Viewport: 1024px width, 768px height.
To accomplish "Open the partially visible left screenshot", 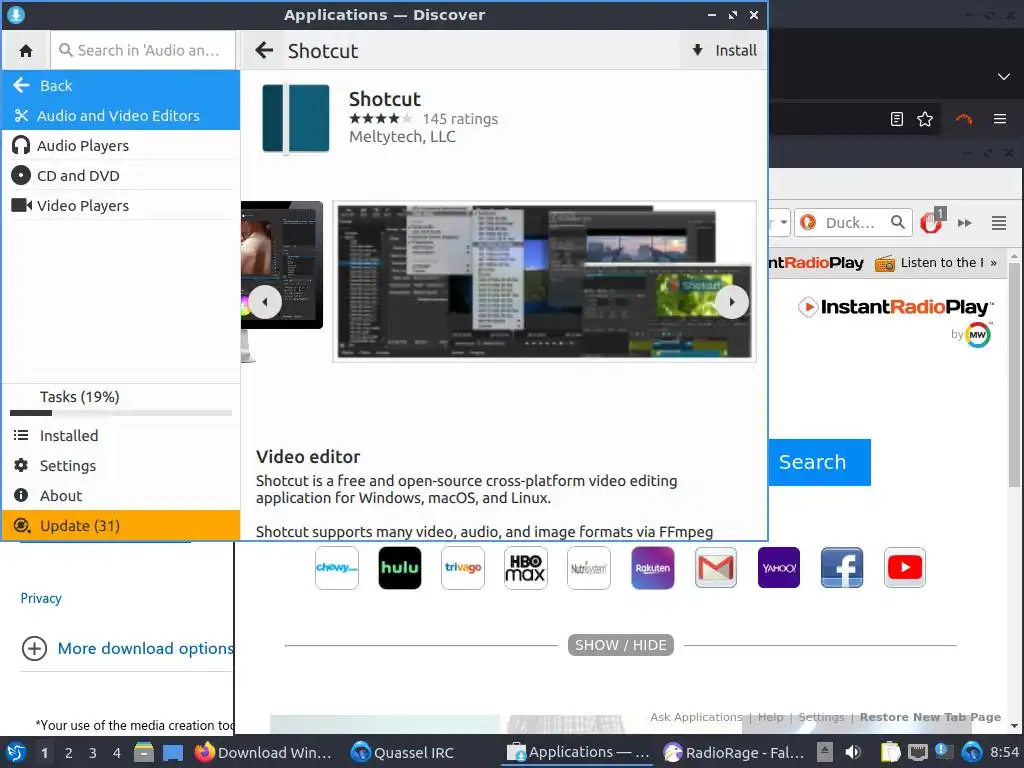I will click(281, 265).
